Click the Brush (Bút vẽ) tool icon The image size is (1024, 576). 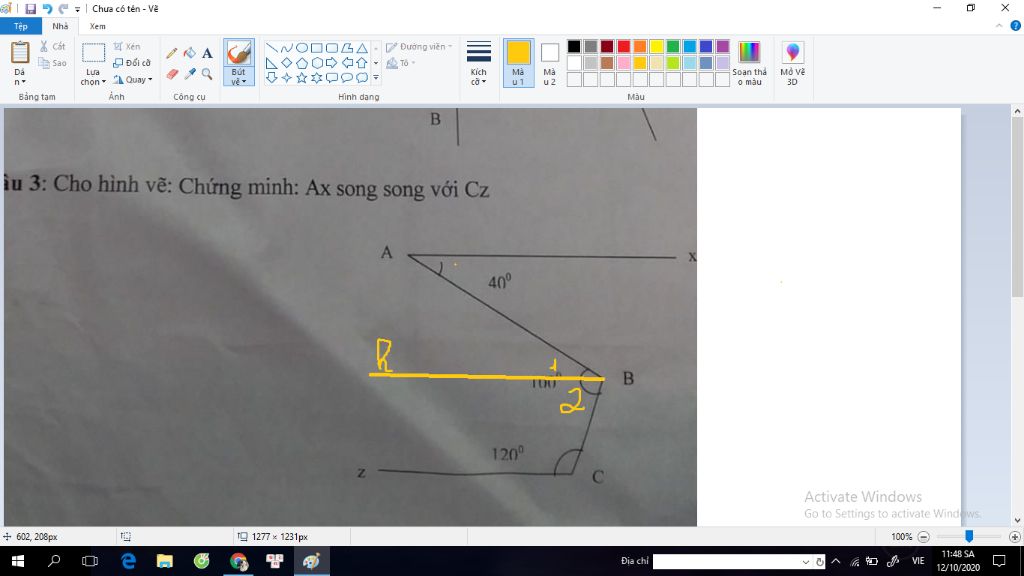[x=238, y=54]
